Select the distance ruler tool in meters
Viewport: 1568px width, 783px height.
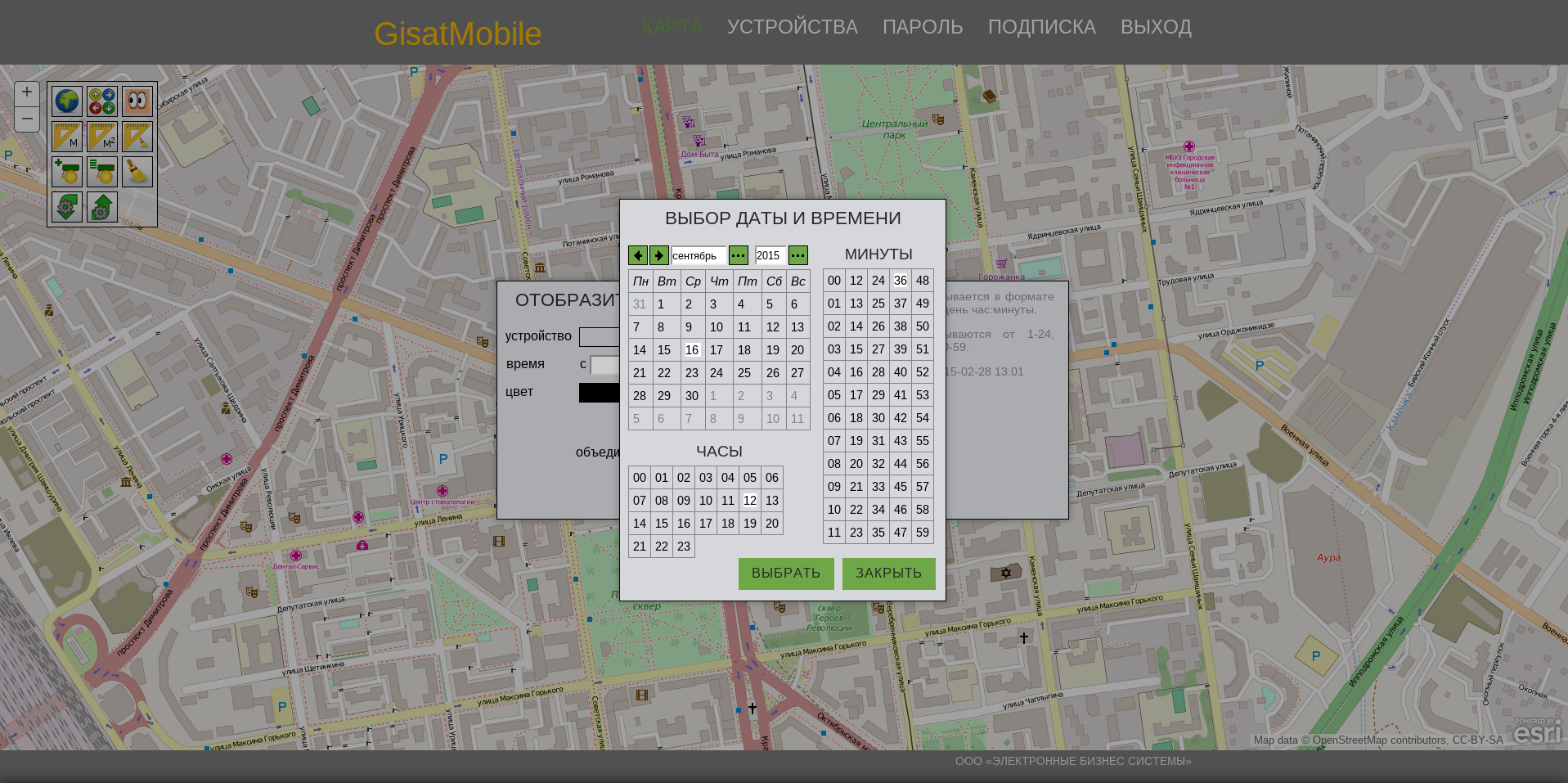point(67,137)
